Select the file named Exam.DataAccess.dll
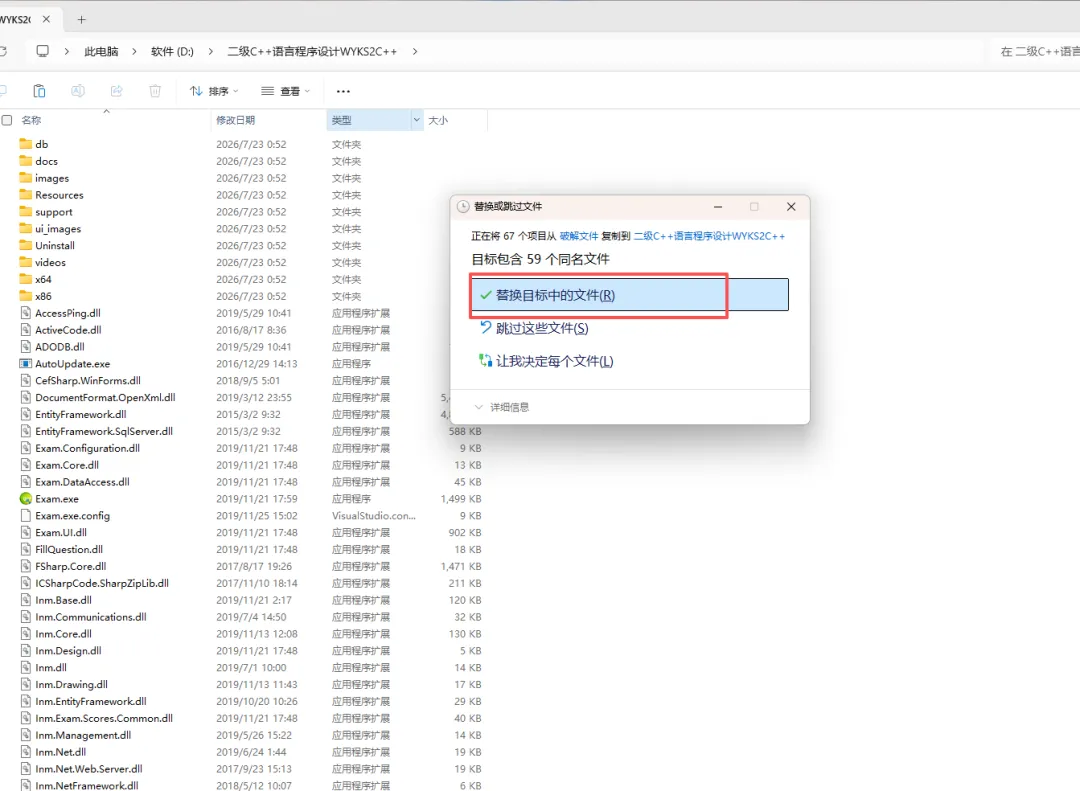1080x791 pixels. 82,482
